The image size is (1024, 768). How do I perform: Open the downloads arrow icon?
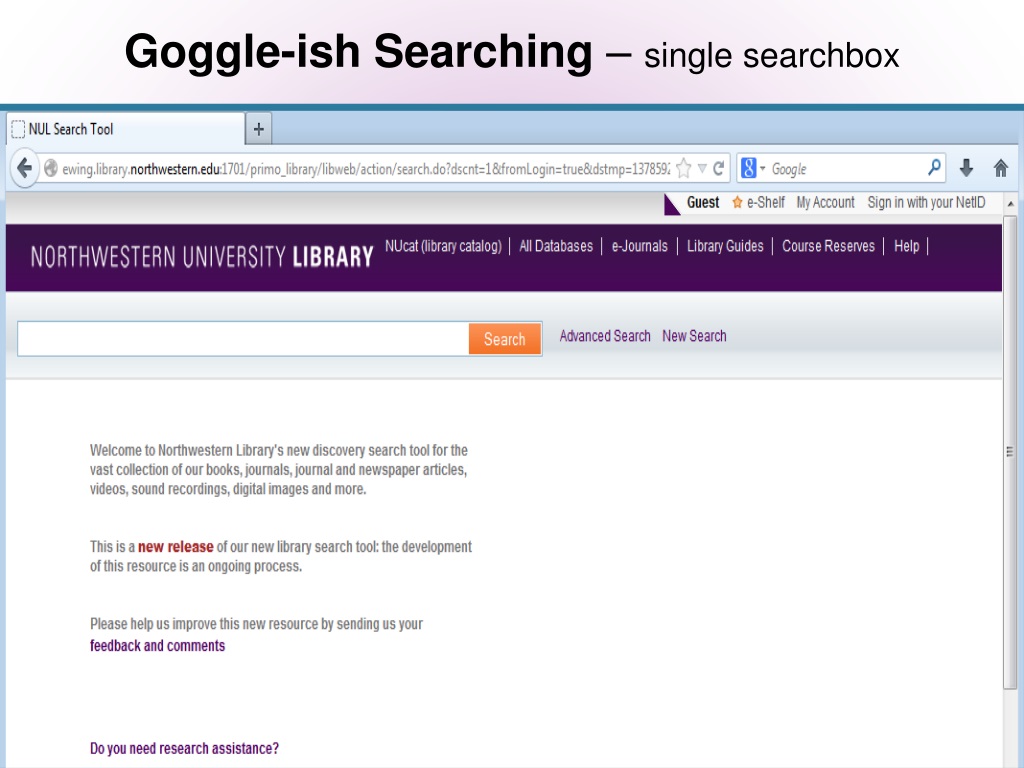(967, 168)
